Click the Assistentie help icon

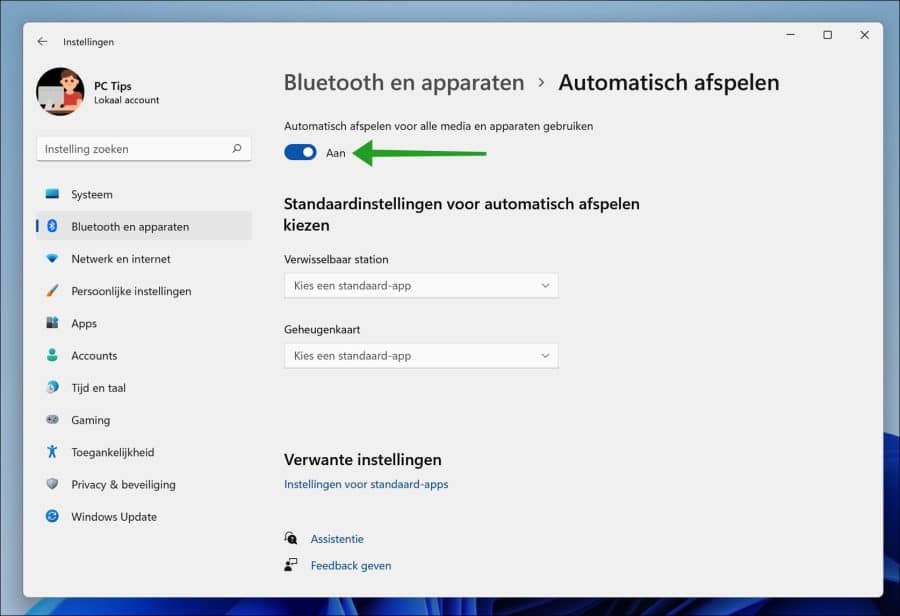tap(291, 538)
